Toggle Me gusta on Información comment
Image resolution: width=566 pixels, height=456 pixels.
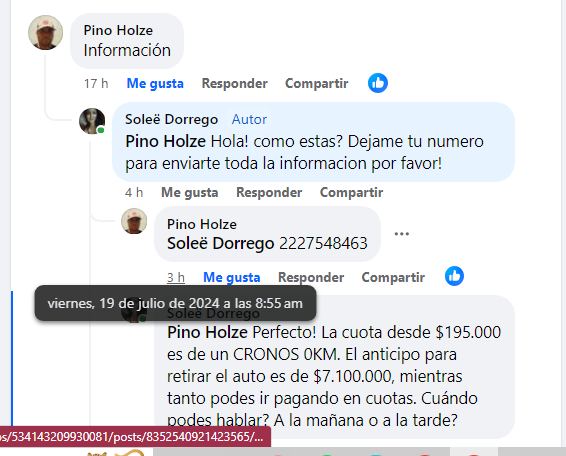coord(155,83)
